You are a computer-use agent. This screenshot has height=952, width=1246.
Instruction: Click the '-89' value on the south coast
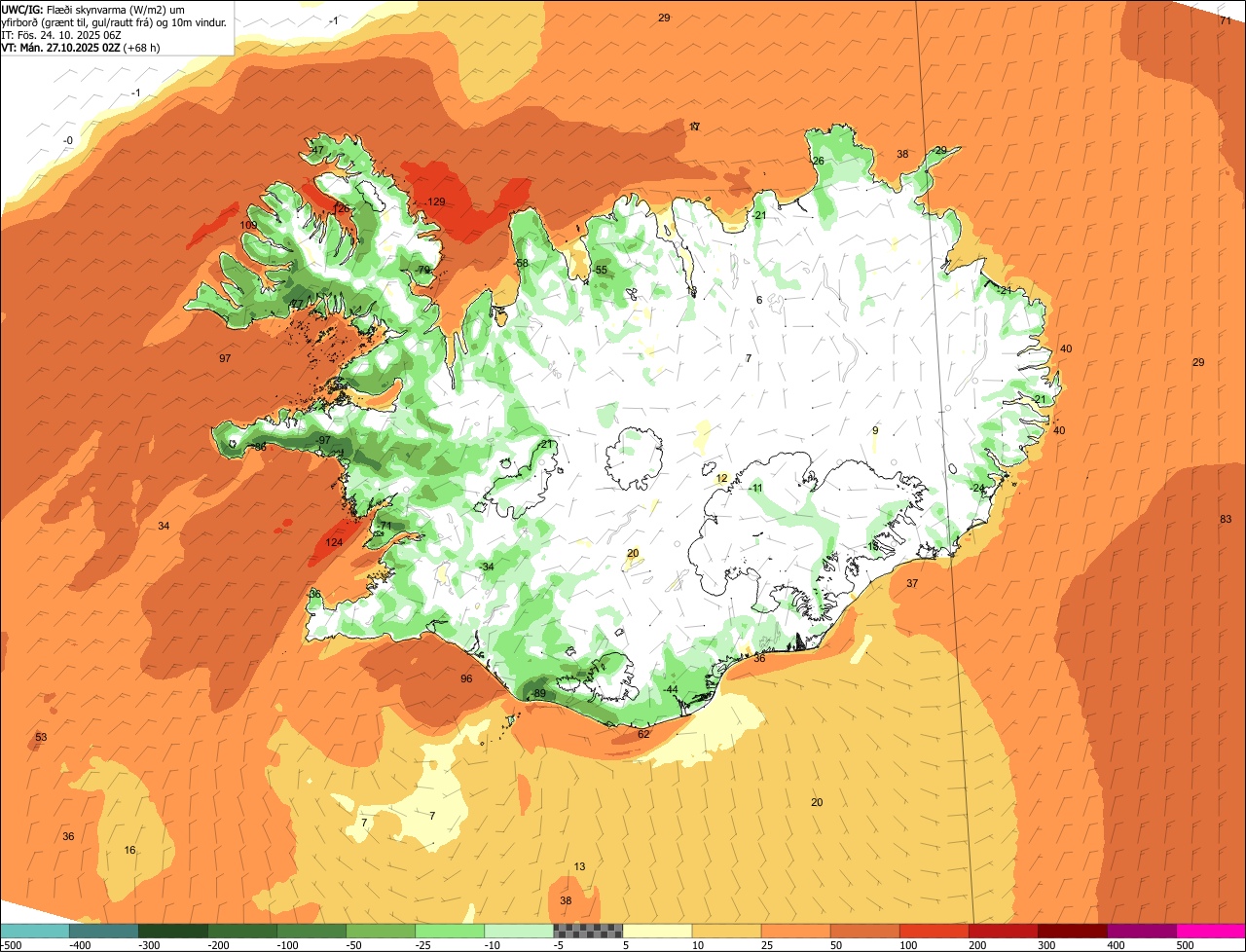pos(538,693)
